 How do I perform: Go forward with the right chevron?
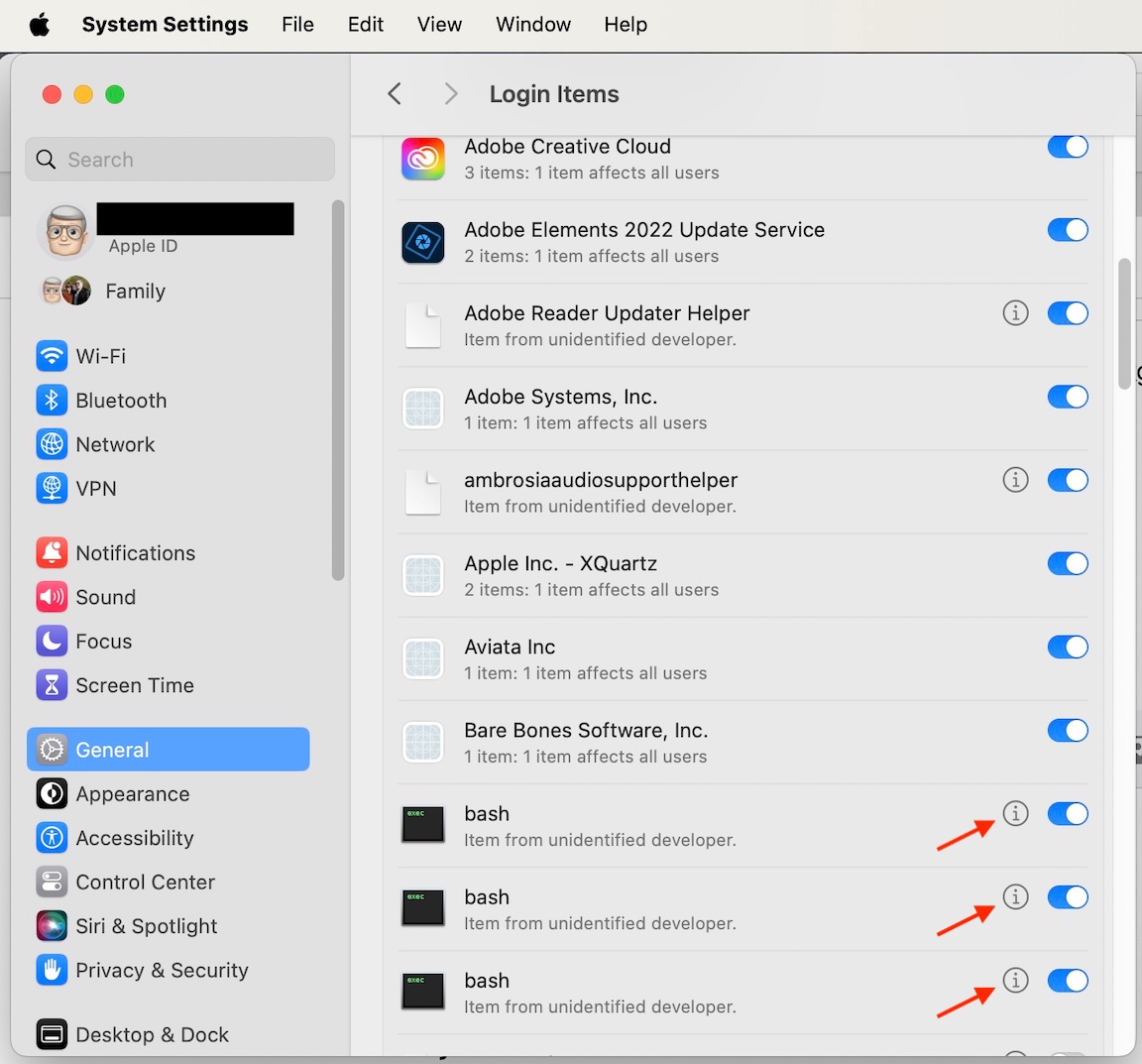tap(451, 94)
